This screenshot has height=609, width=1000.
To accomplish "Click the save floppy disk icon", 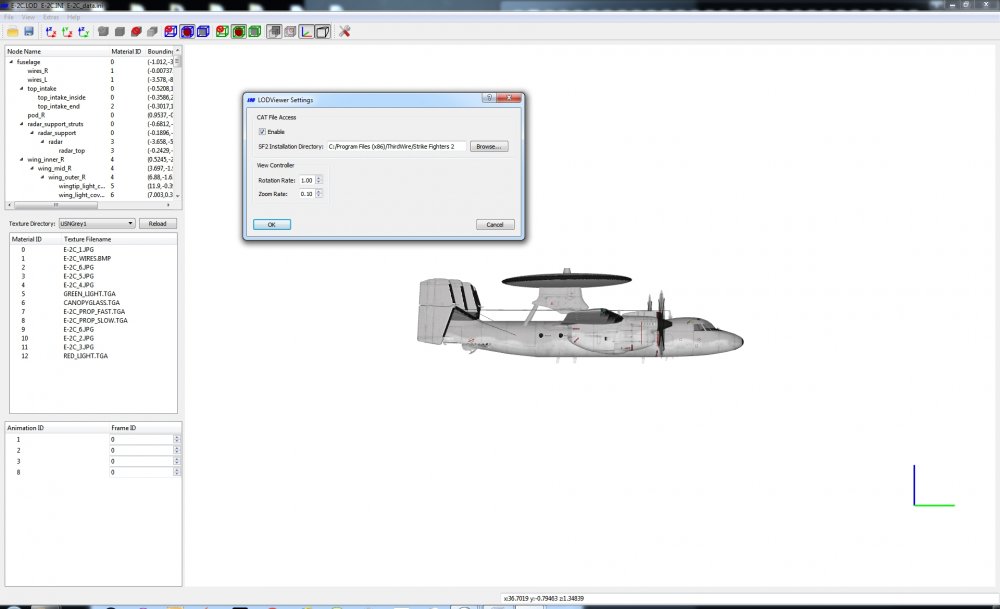I will [x=29, y=31].
